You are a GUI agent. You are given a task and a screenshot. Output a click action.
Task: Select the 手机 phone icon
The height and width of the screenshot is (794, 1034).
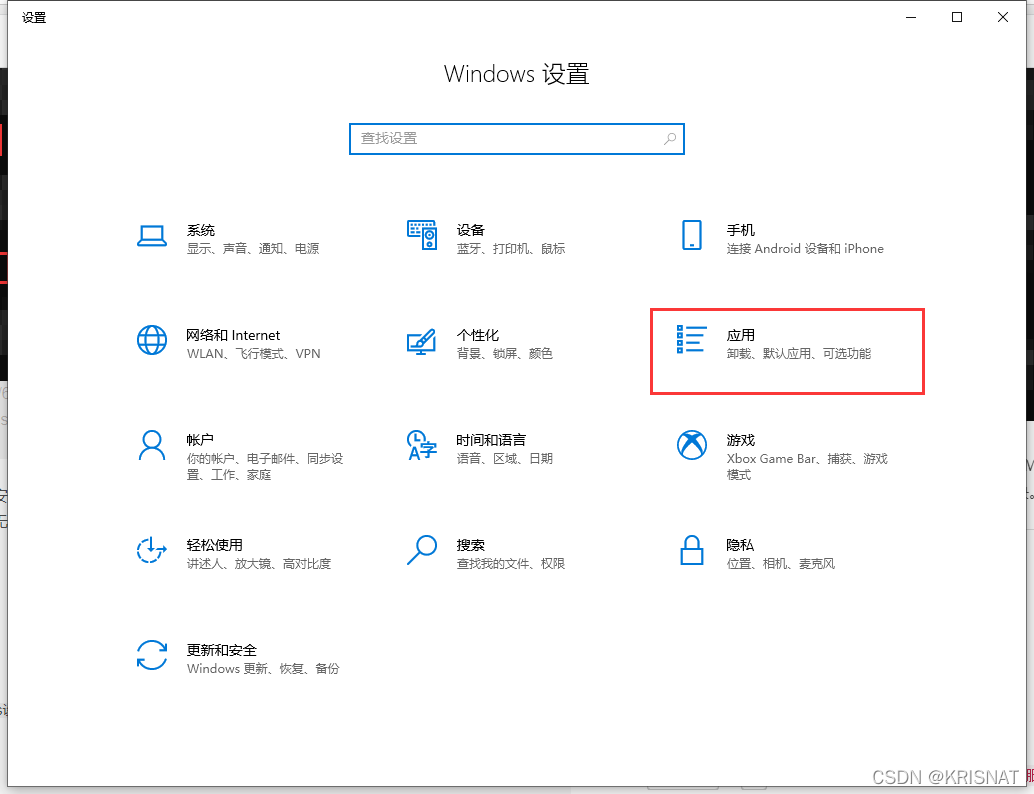pyautogui.click(x=692, y=235)
